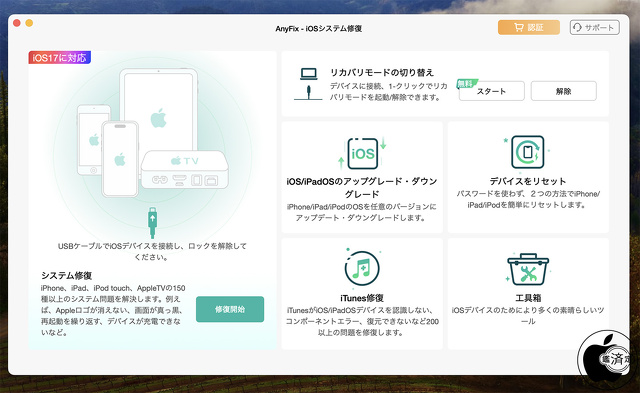This screenshot has height=393, width=640.
Task: Click the iTunes repair music icon
Action: (x=362, y=268)
